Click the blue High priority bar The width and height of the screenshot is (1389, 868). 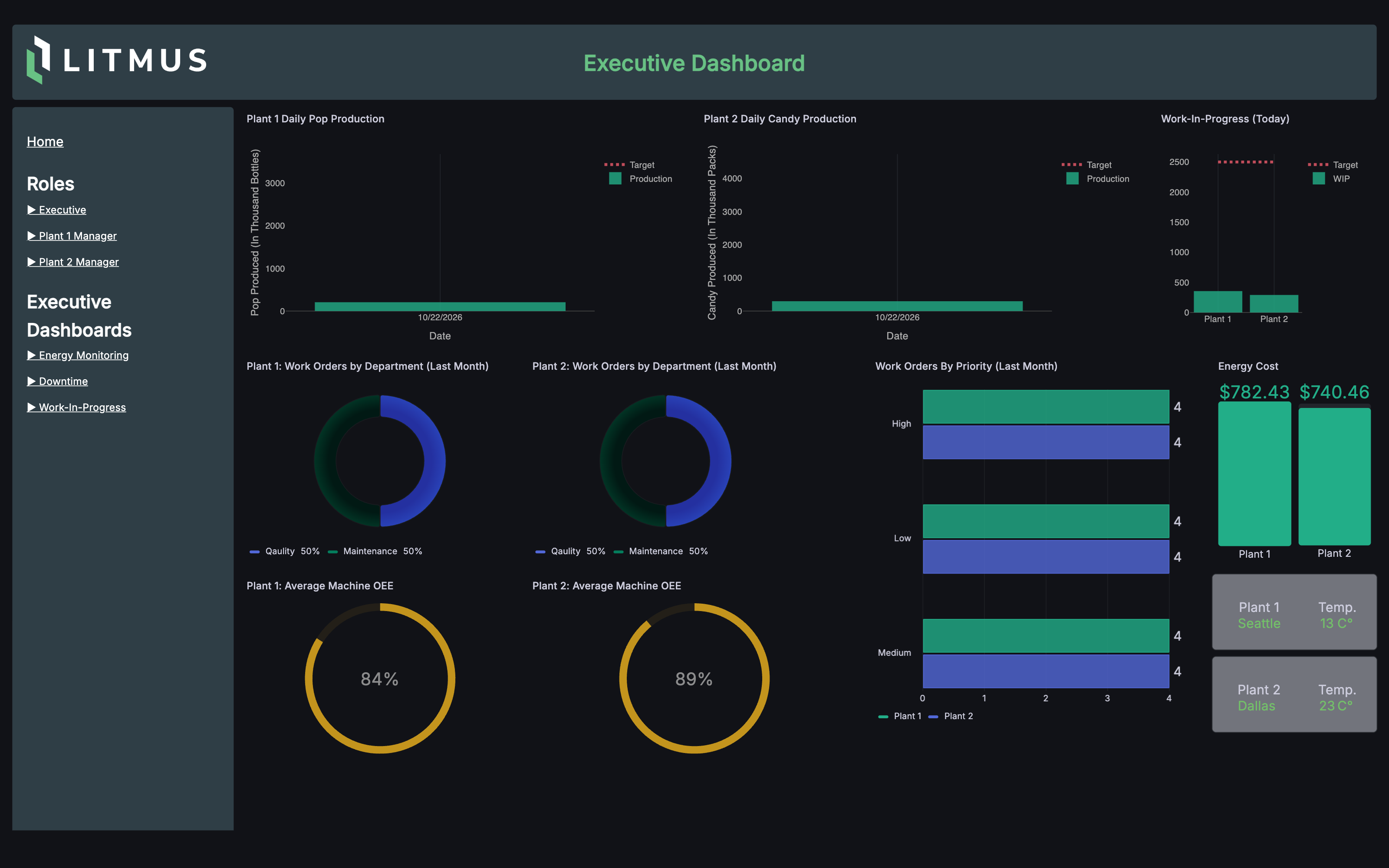1046,442
